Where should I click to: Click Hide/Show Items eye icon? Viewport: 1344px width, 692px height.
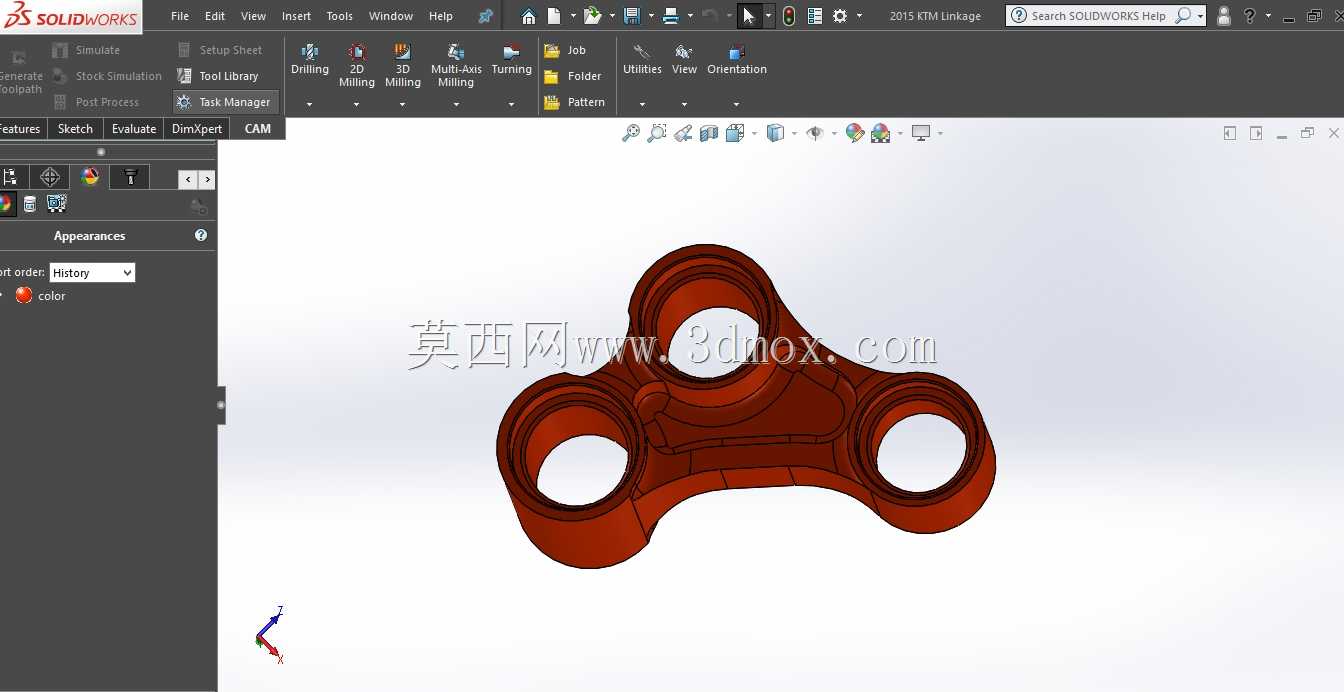point(815,133)
